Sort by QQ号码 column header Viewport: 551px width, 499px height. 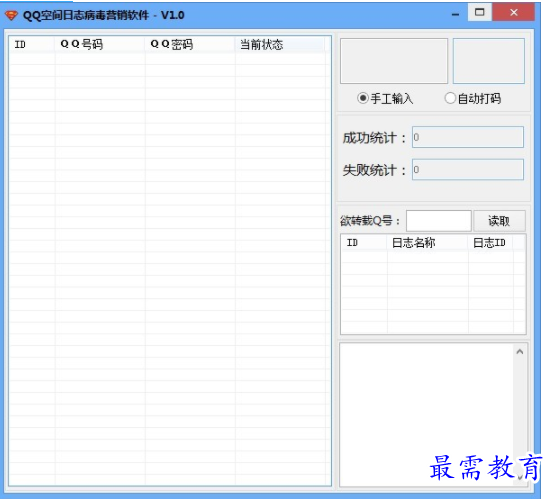pyautogui.click(x=100, y=45)
